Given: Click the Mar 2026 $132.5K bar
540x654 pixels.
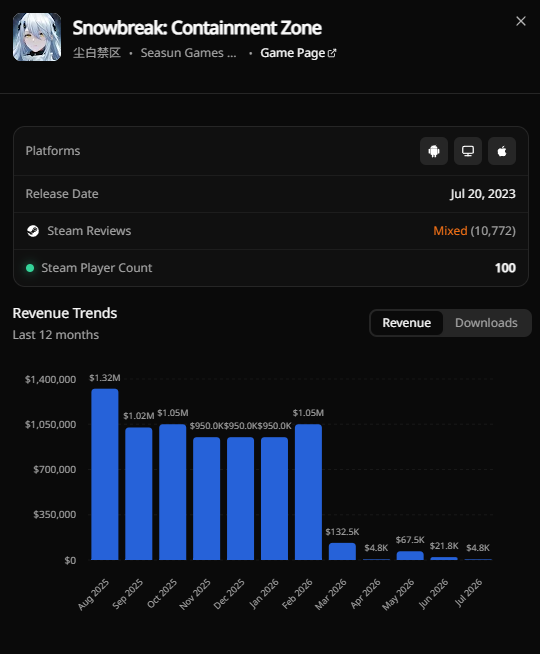Looking at the screenshot, I should [342, 551].
